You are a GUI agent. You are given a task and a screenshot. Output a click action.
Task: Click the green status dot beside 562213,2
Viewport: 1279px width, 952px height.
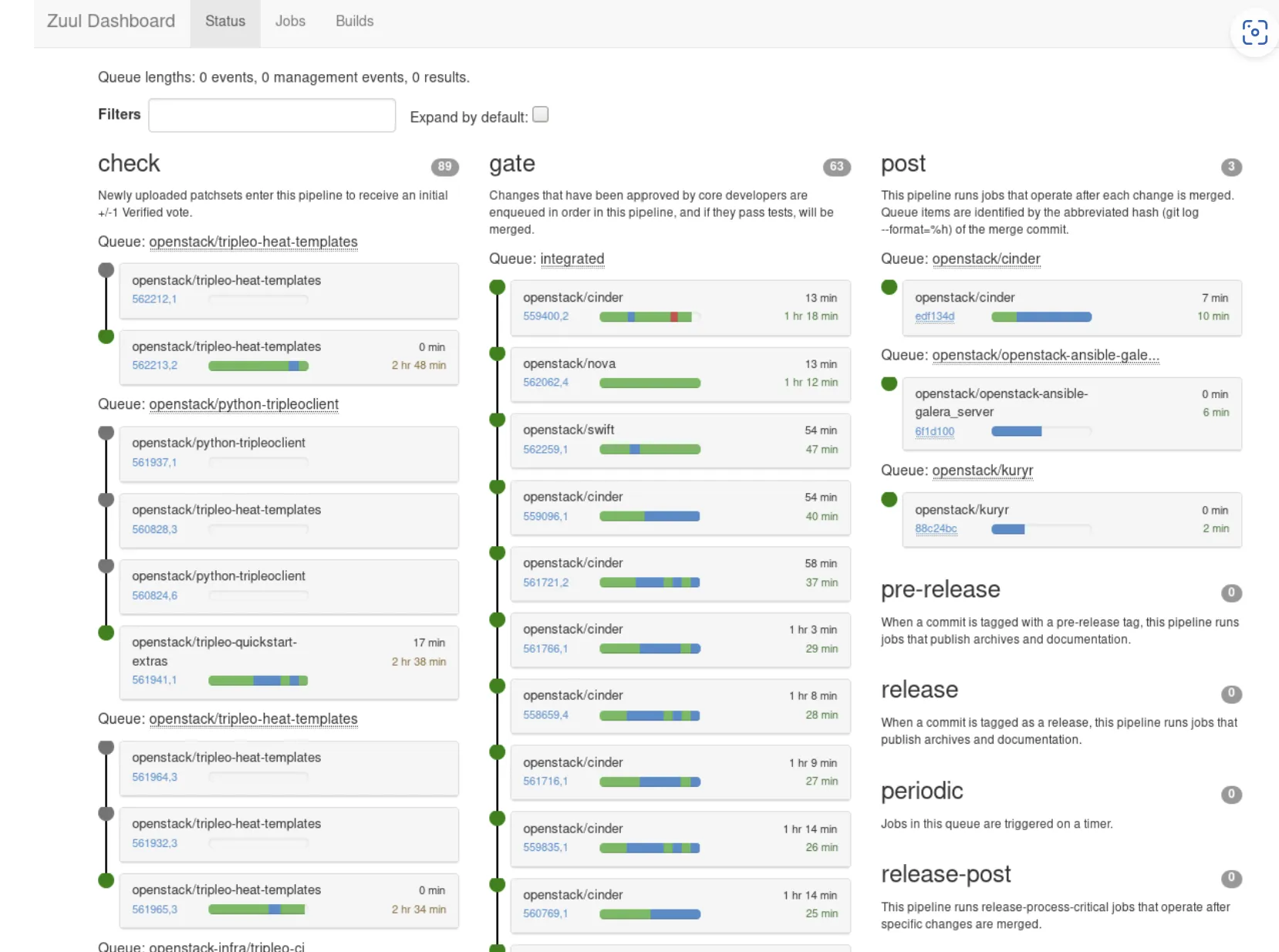pyautogui.click(x=106, y=336)
